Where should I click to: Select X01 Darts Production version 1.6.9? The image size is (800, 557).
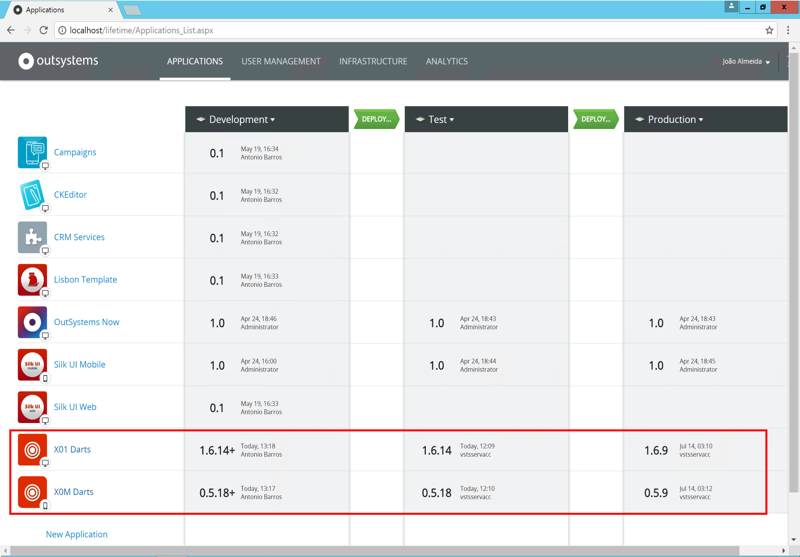656,450
